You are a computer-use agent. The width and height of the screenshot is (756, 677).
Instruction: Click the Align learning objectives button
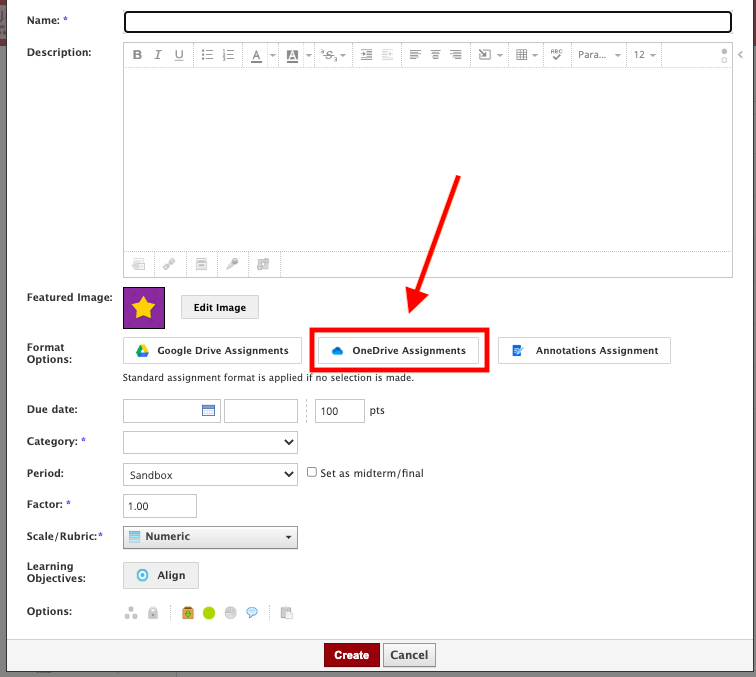pos(161,575)
